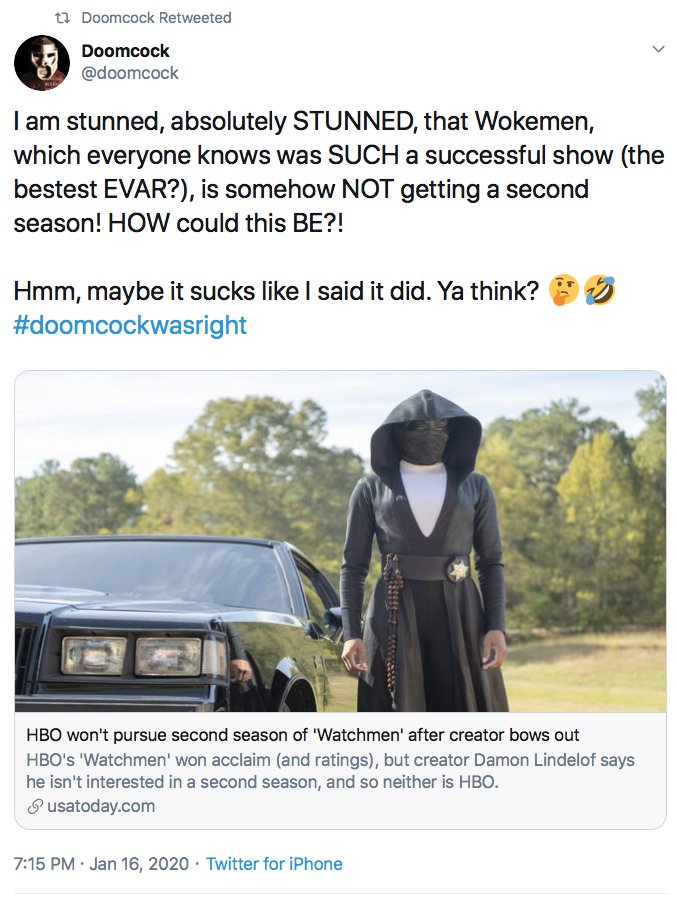Click the thinking face emoji
This screenshot has width=677, height=901.
(x=564, y=290)
